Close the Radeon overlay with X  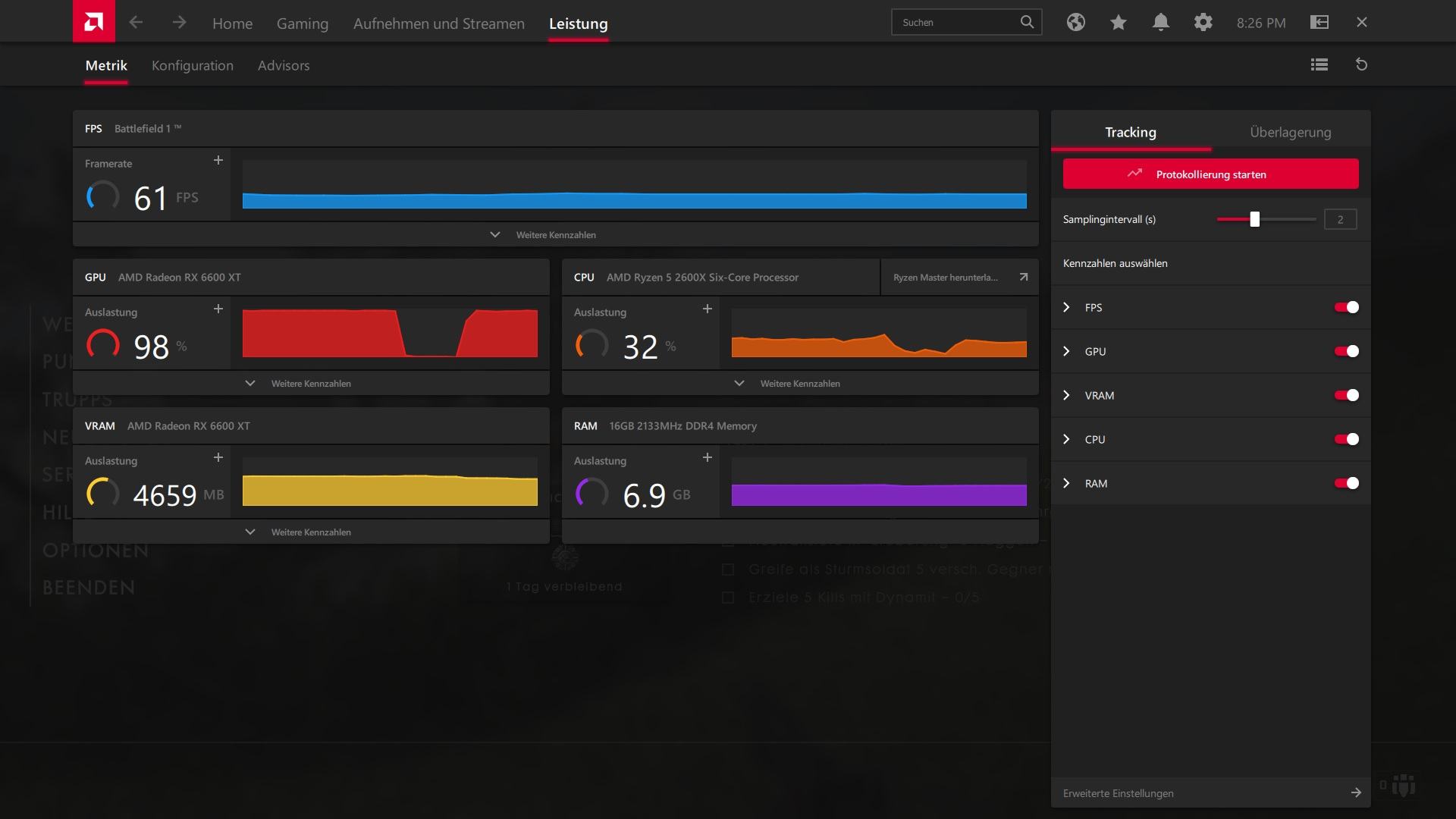pos(1362,22)
